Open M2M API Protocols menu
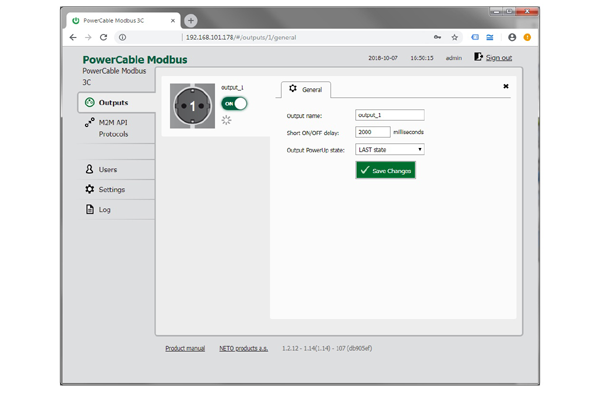Viewport: 600px width, 400px height. click(117, 128)
